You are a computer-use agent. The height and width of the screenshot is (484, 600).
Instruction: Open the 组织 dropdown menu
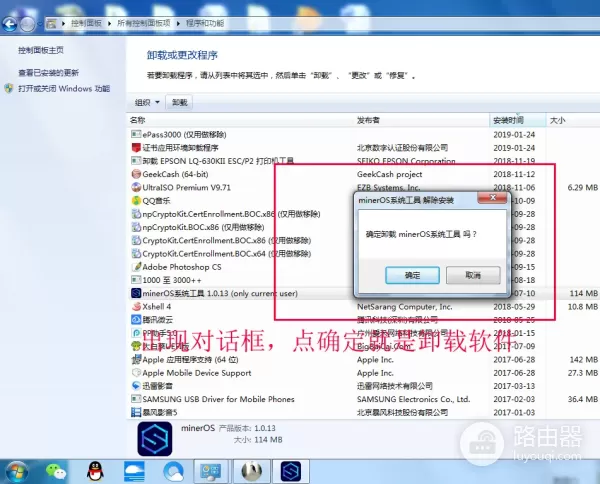pyautogui.click(x=147, y=103)
